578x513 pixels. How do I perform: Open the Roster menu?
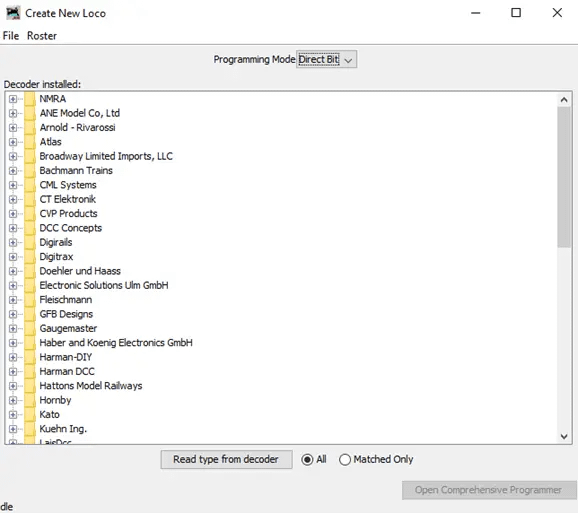click(x=42, y=36)
